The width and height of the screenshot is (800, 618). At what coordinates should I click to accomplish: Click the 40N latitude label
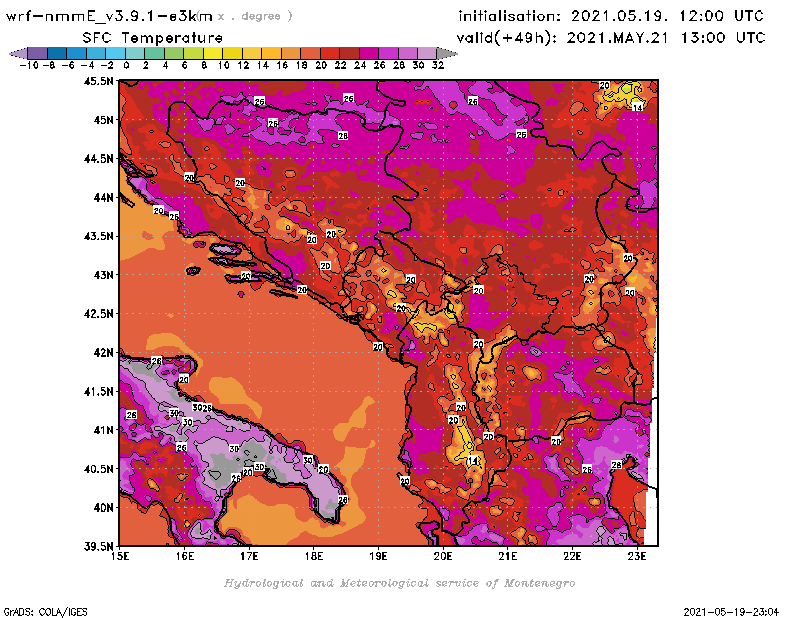pyautogui.click(x=104, y=508)
